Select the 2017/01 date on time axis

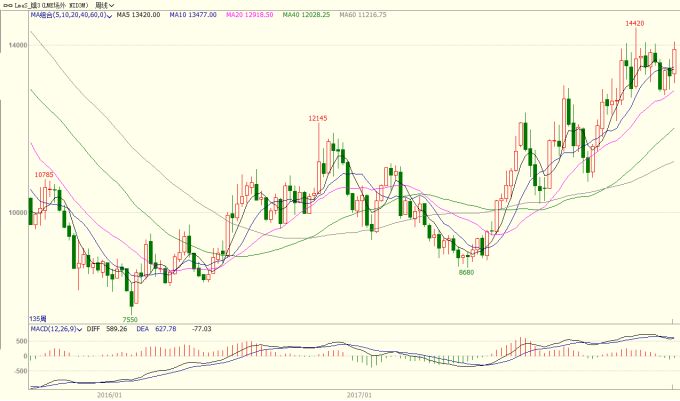point(359,395)
